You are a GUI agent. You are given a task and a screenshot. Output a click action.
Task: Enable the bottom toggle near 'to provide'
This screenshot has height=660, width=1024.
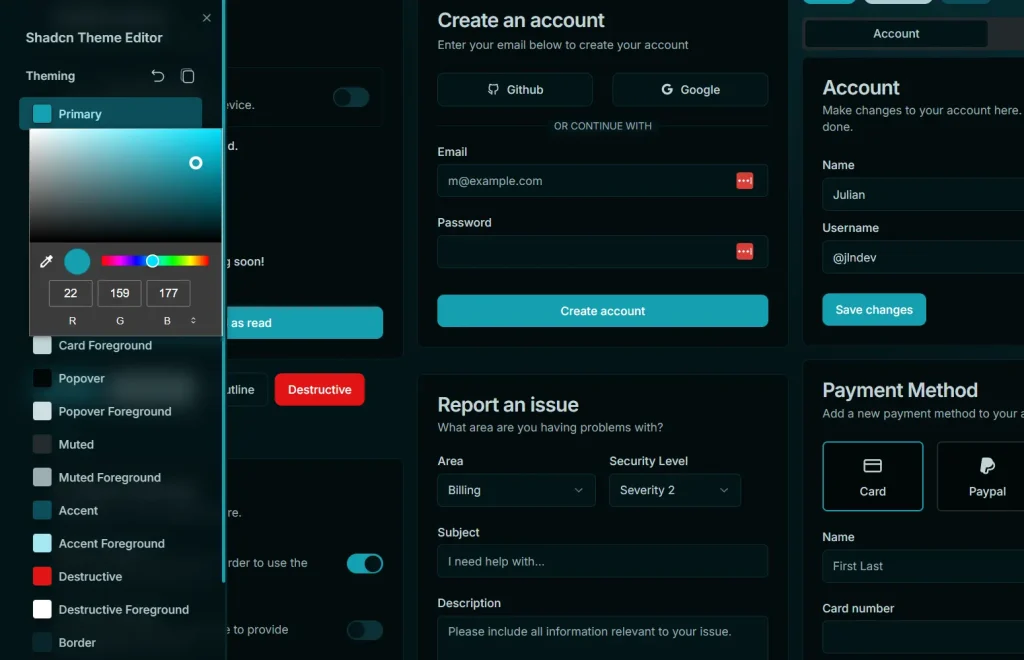365,630
